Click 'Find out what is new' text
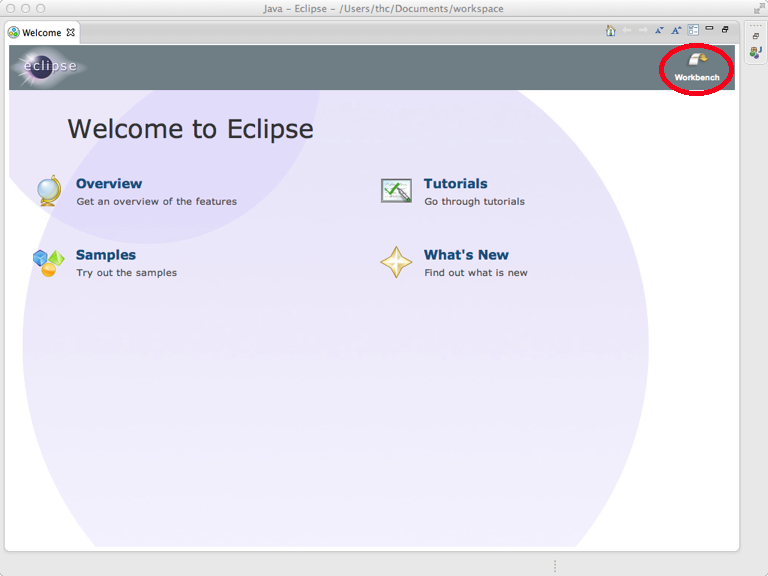This screenshot has width=768, height=576. tap(476, 273)
